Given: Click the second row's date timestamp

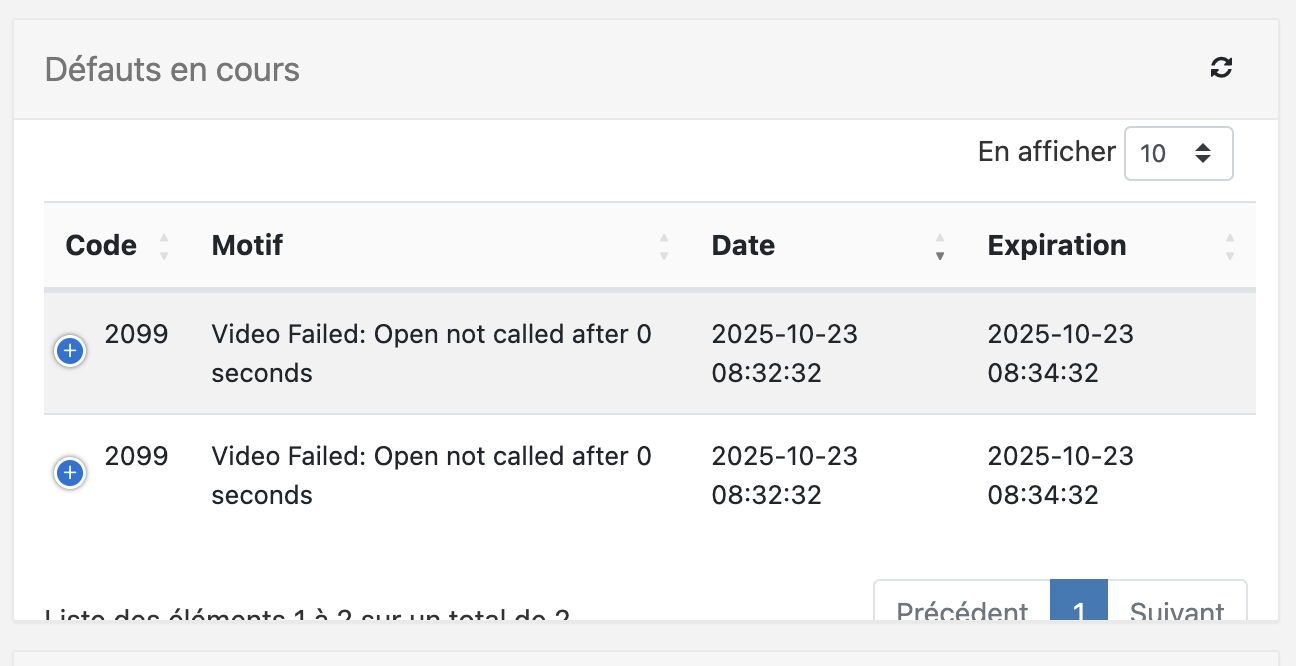Looking at the screenshot, I should [784, 475].
